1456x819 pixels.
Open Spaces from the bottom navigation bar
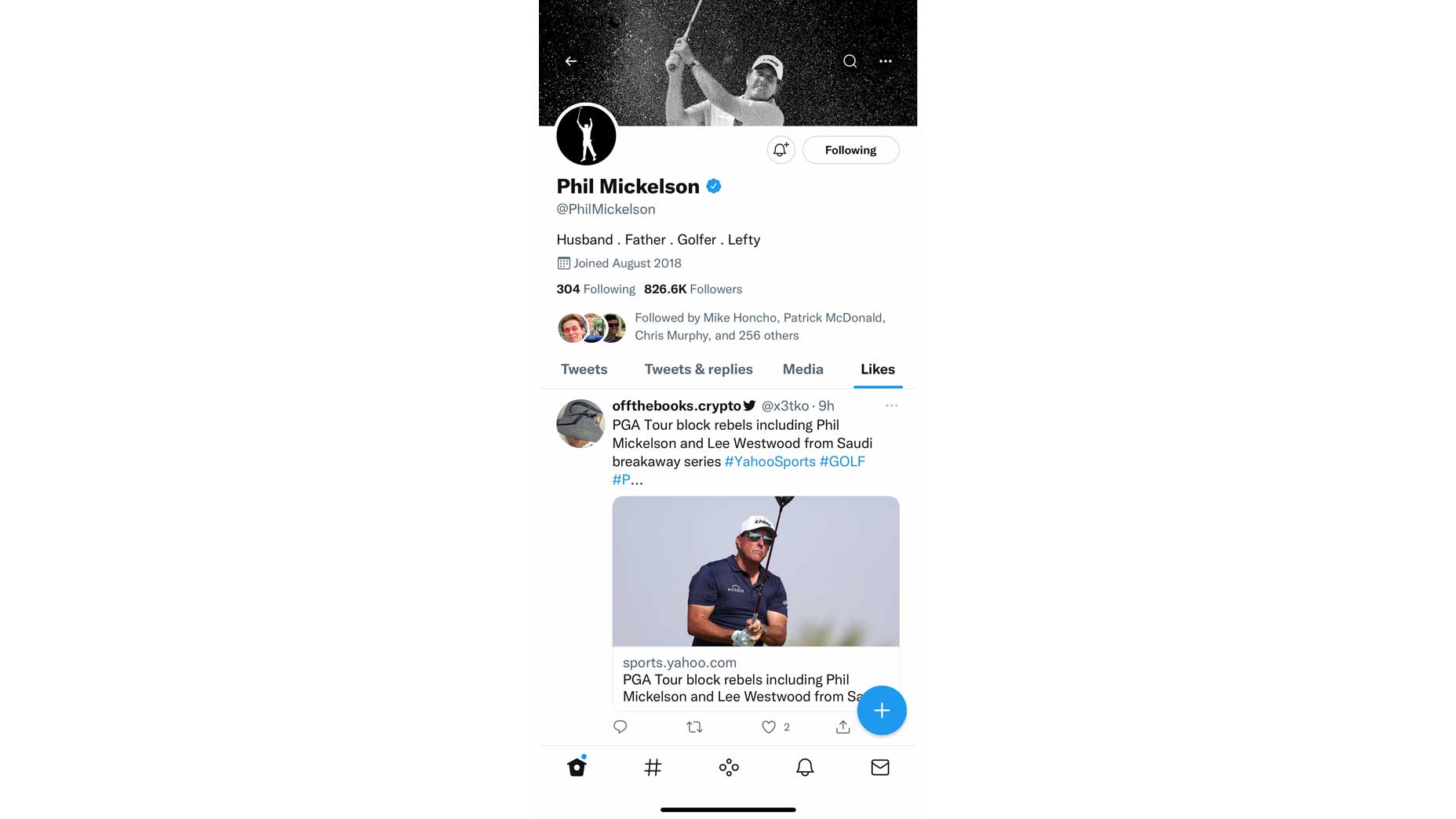pos(728,768)
